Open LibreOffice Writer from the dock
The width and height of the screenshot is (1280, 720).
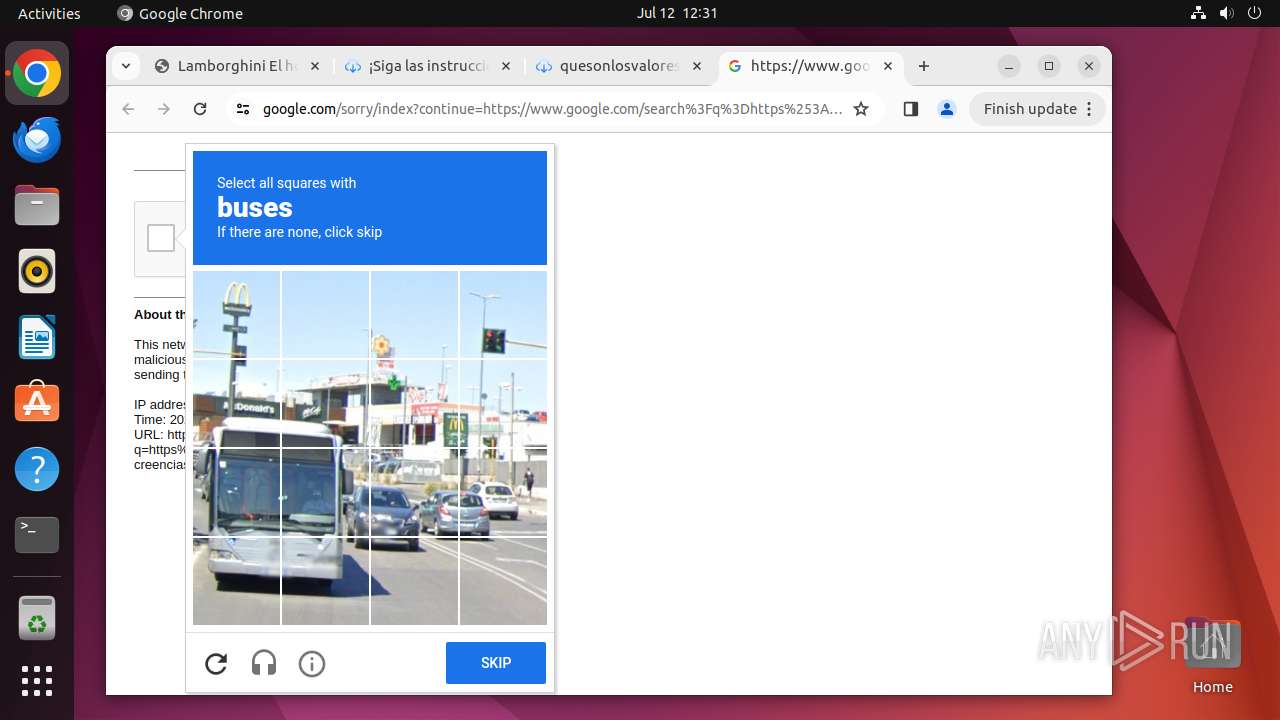tap(37, 337)
